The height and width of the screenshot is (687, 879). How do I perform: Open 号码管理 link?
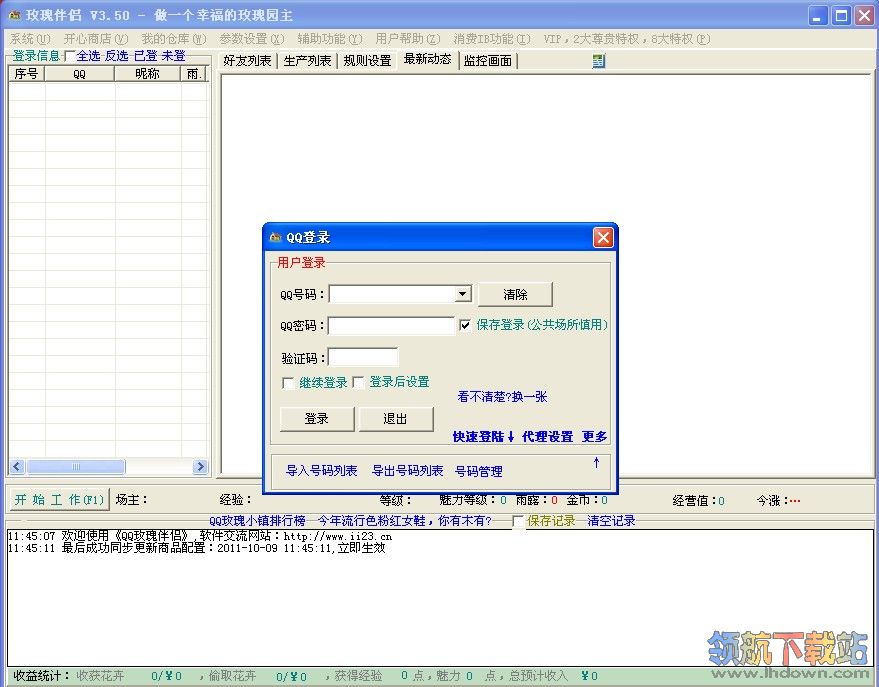[479, 471]
